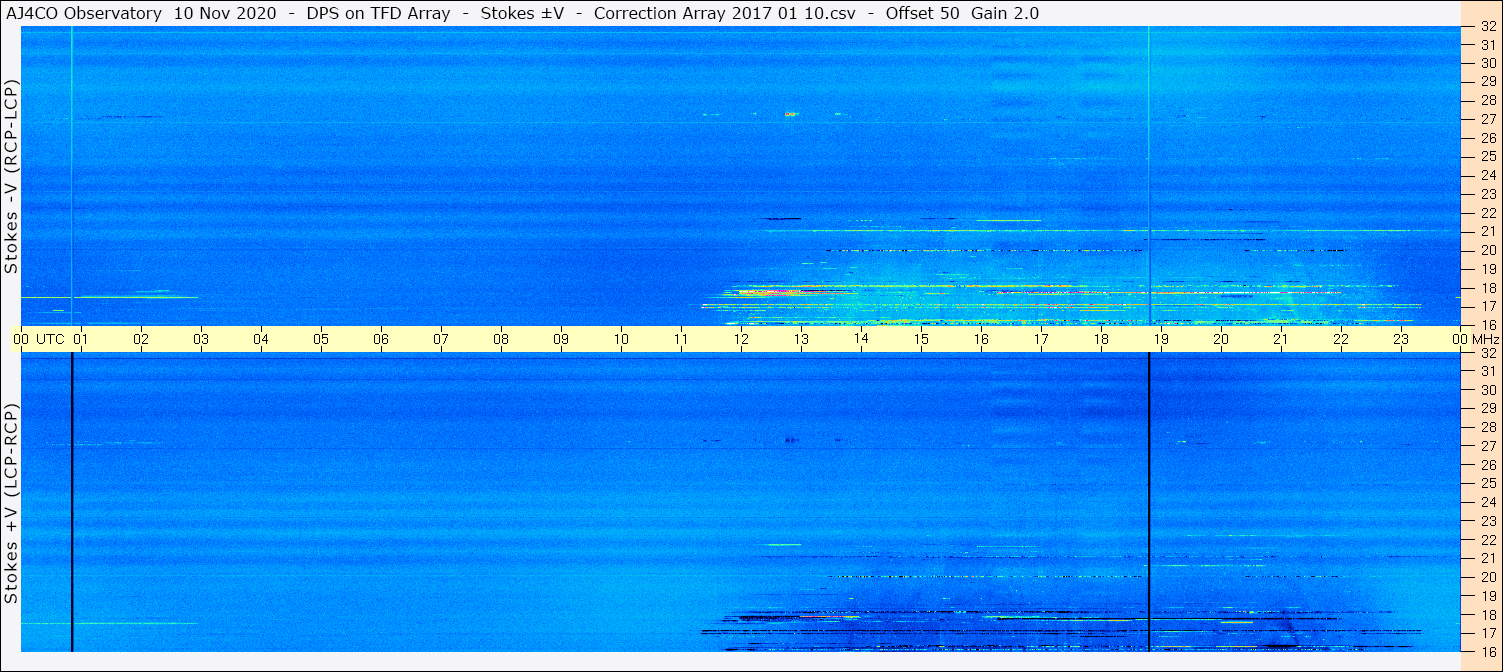The image size is (1503, 672).
Task: Click the 17 hour tick label
Action: [1041, 339]
